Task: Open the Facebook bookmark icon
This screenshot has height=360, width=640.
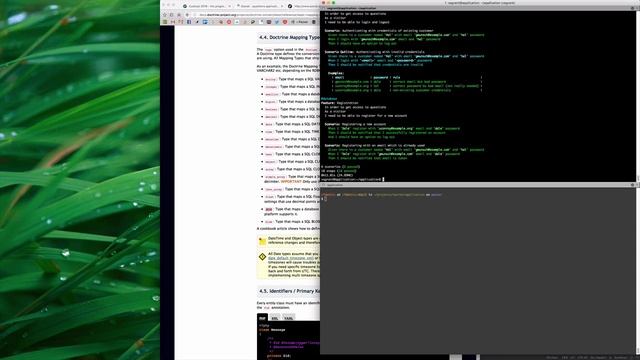Action: 189,22
